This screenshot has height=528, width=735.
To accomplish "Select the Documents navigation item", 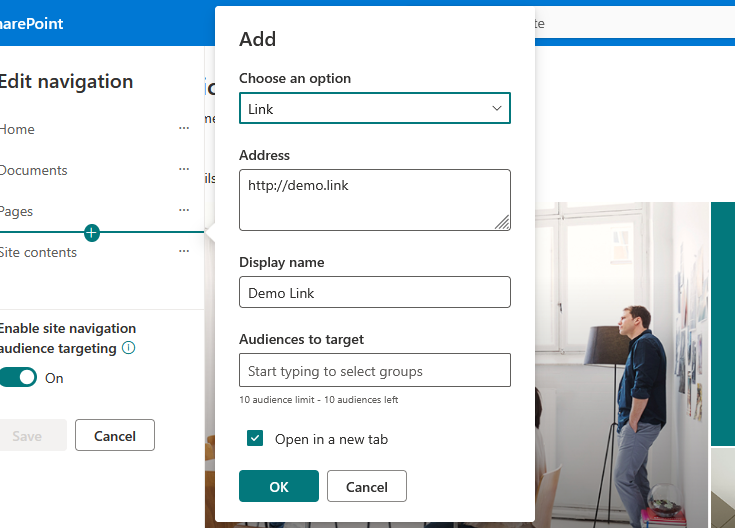I will tap(33, 170).
